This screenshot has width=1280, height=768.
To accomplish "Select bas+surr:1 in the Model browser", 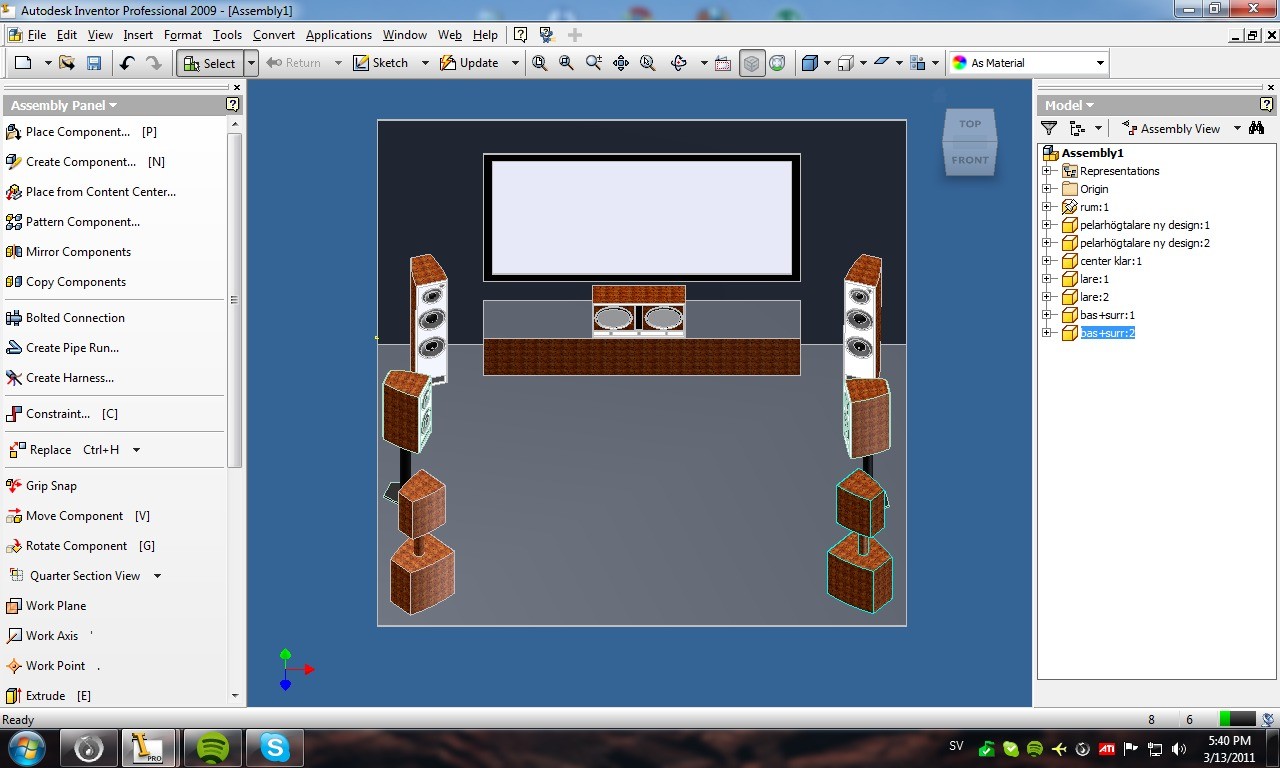I will coord(1107,315).
